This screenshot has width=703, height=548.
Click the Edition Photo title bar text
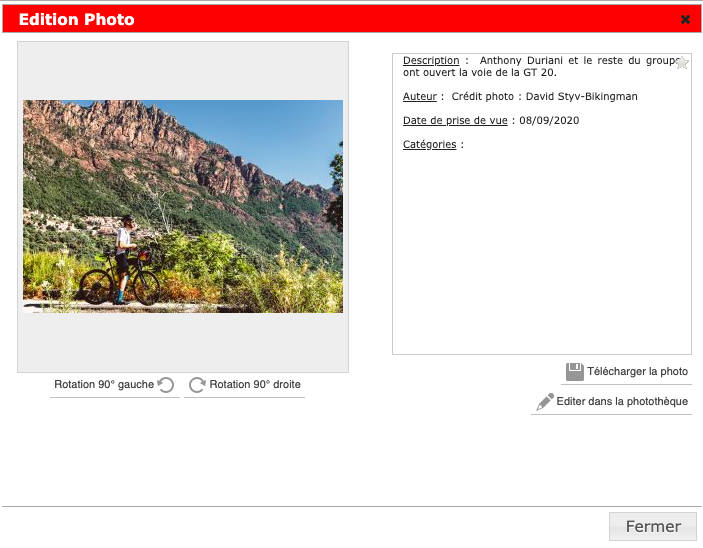pyautogui.click(x=77, y=19)
